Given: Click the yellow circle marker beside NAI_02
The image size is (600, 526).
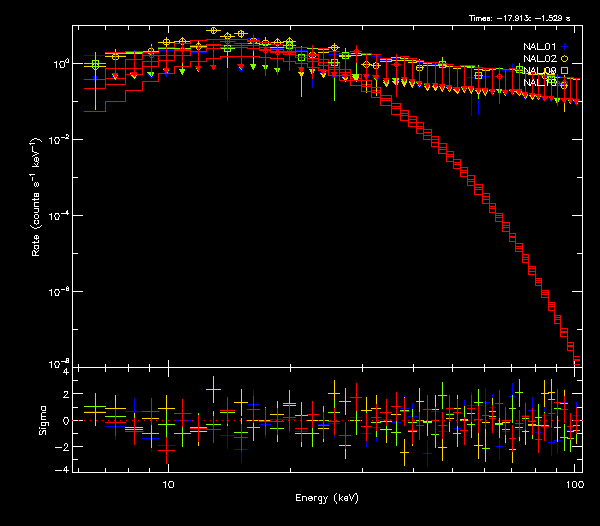Looking at the screenshot, I should (565, 59).
